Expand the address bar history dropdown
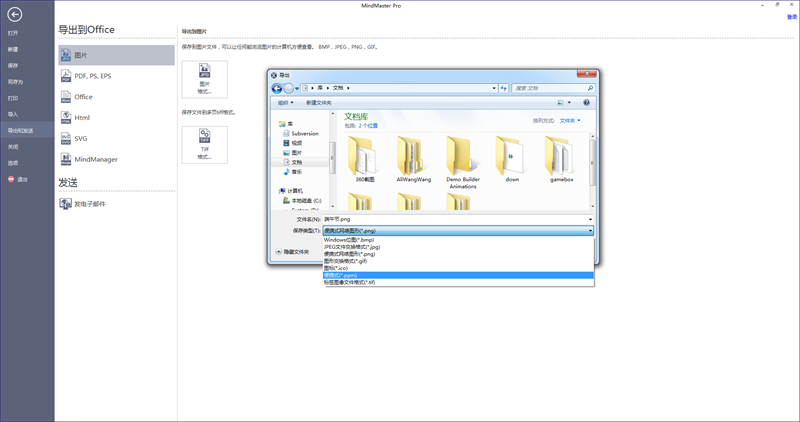Viewport: 800px width, 422px height. coord(494,88)
